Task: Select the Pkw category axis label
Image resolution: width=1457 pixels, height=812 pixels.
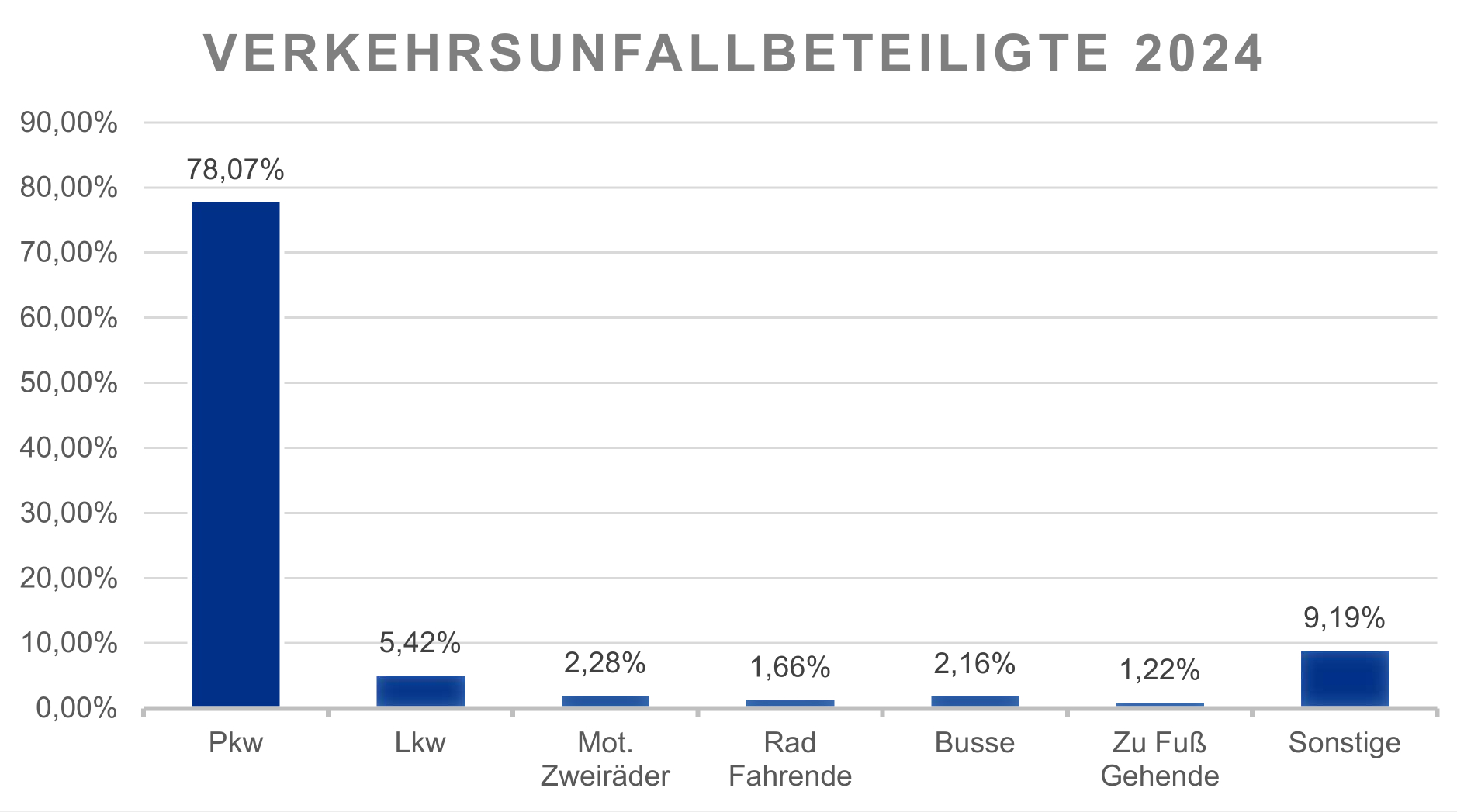Action: tap(236, 743)
